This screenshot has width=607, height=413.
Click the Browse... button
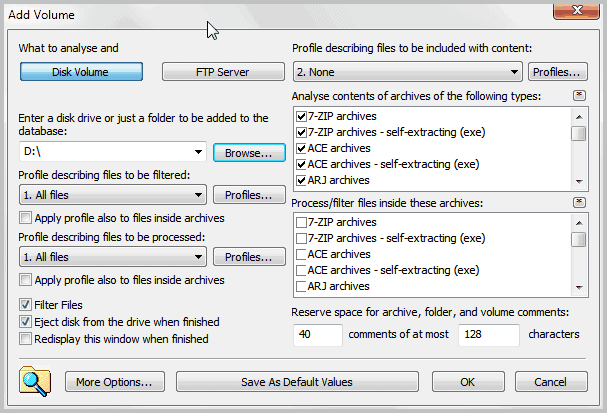[x=242, y=153]
